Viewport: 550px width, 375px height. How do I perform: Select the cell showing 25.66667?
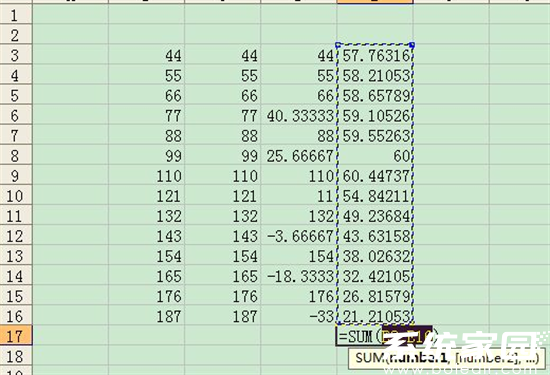(x=299, y=155)
